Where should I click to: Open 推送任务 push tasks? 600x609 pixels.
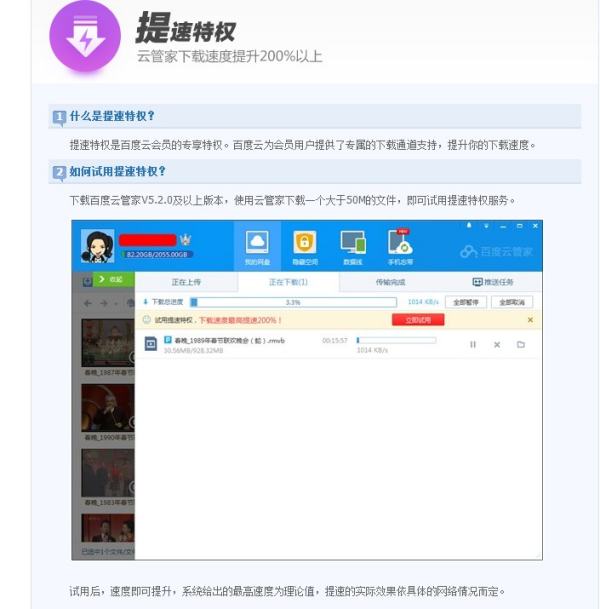(493, 282)
